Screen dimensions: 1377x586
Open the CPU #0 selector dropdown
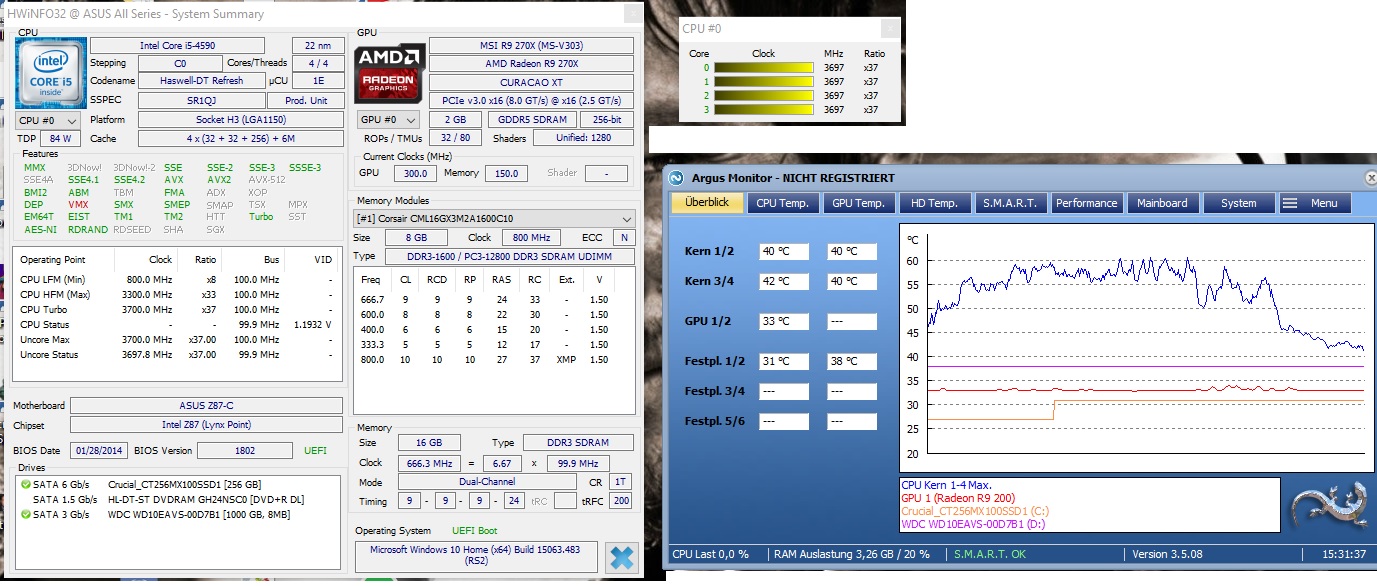pyautogui.click(x=47, y=120)
